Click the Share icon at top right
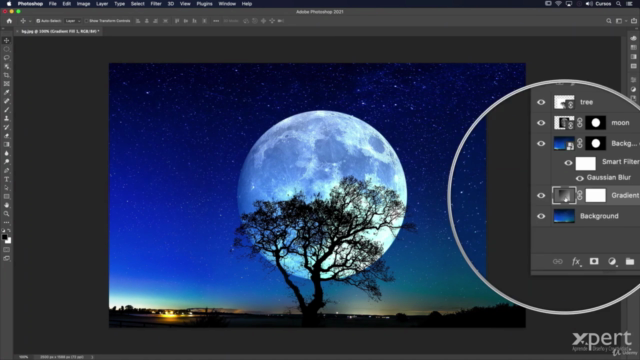The image size is (640, 360). tap(634, 21)
